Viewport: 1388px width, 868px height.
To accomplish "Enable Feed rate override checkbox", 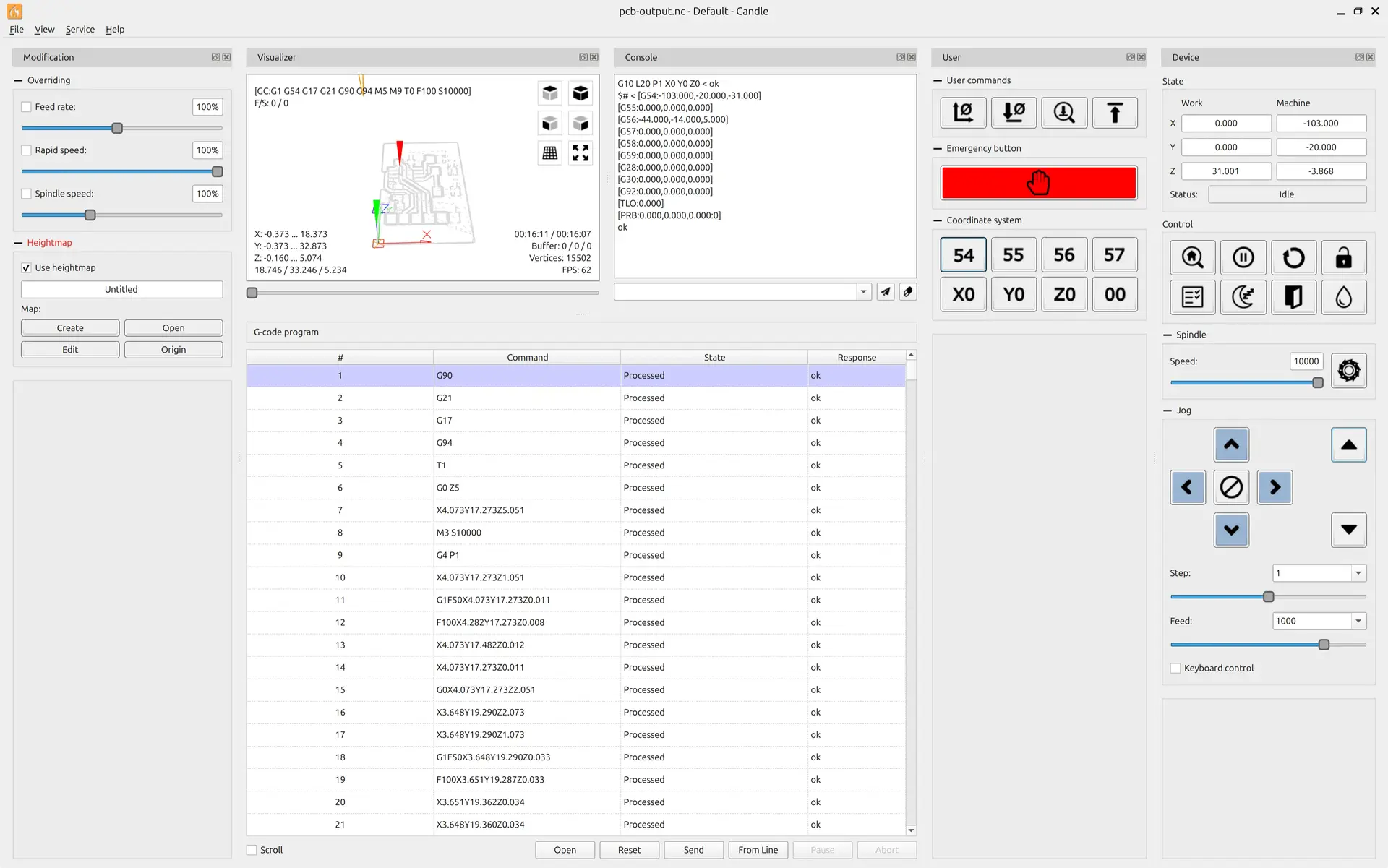I will coord(27,106).
